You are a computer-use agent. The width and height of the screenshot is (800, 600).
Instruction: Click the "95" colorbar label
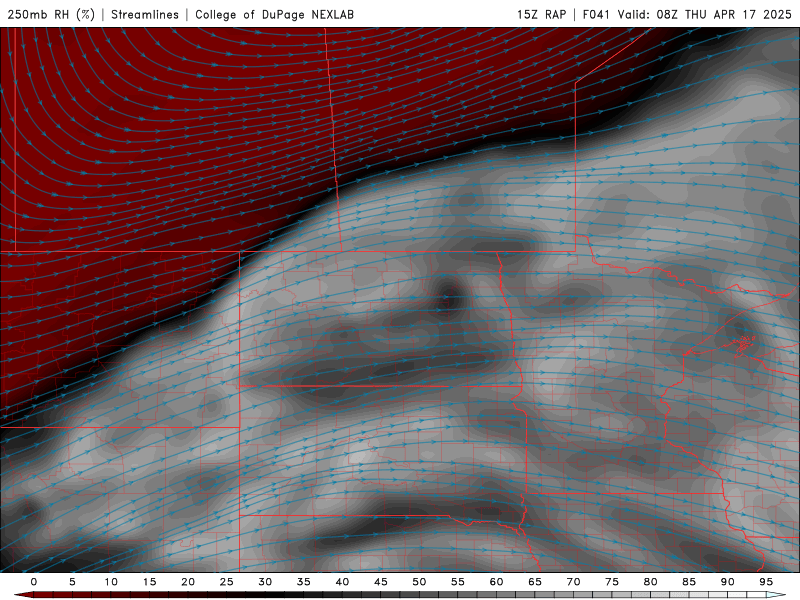(766, 582)
